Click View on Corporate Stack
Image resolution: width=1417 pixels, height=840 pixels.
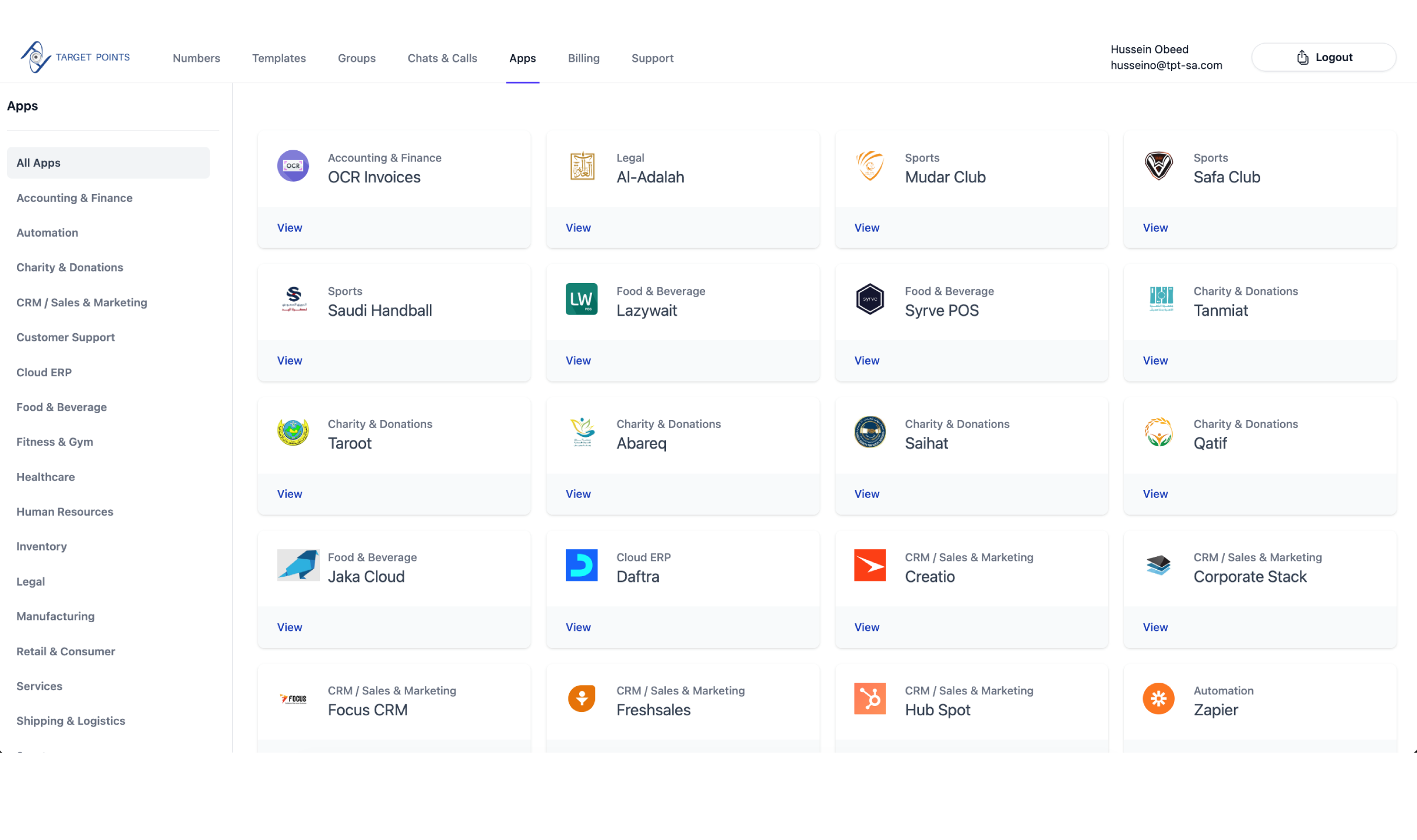coord(1155,627)
